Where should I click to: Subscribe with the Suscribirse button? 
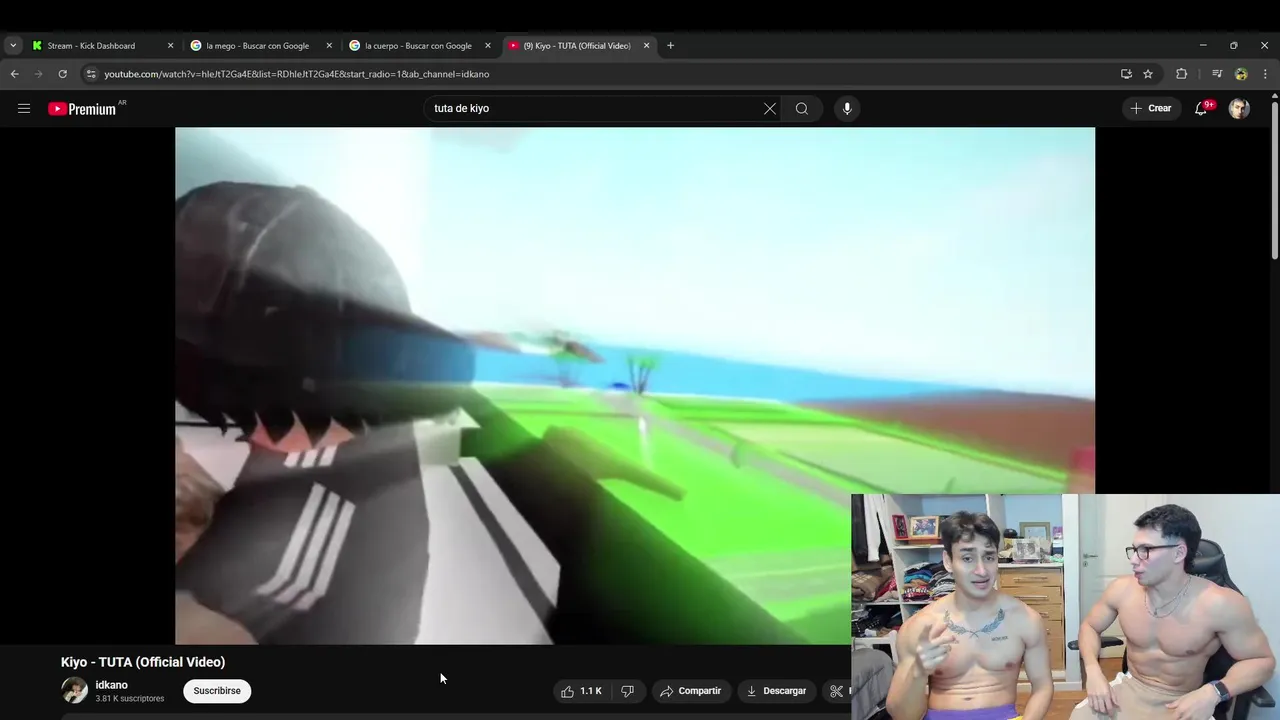(217, 691)
